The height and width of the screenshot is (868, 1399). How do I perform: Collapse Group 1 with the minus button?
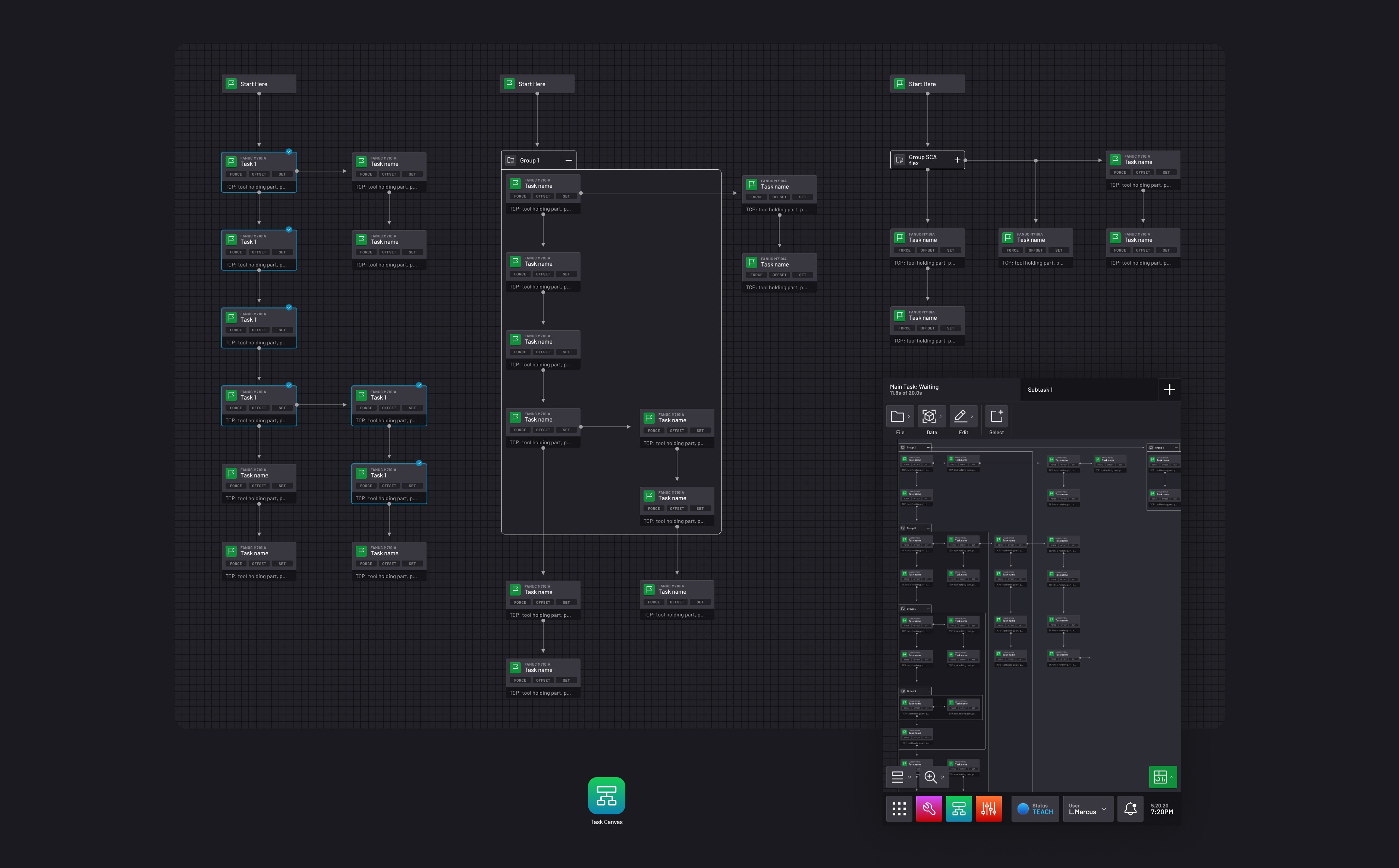coord(569,161)
